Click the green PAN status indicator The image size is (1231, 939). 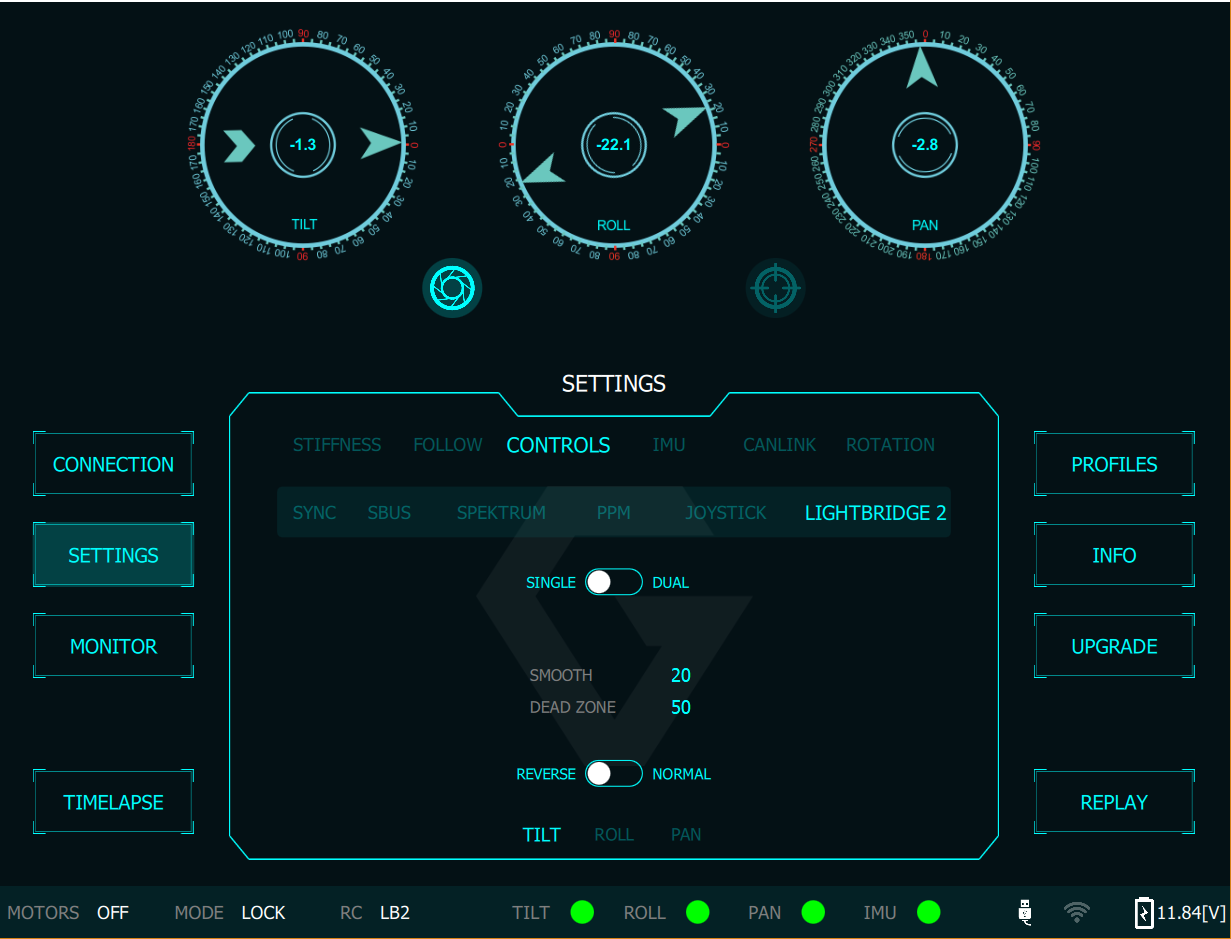click(813, 912)
